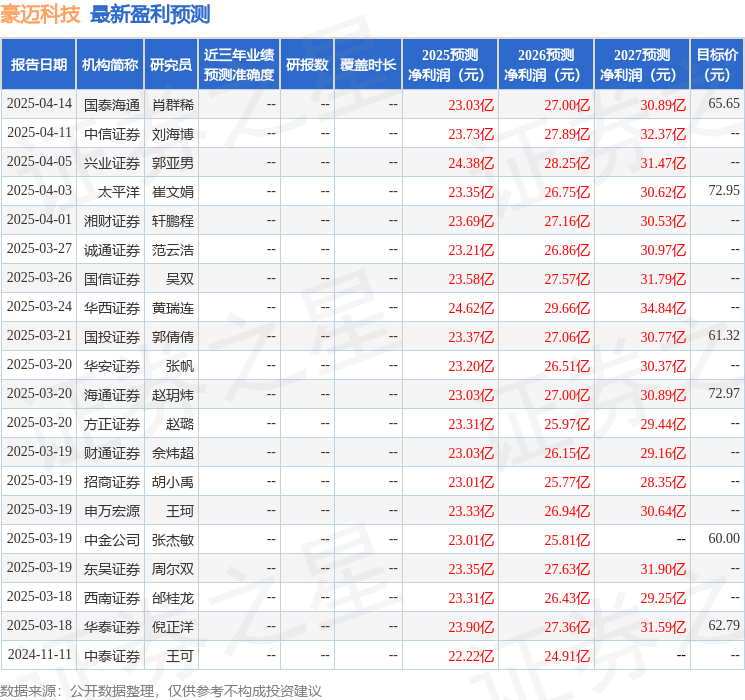Screen dimensions: 745x700
Task: Click the 2025预测净利润 column header
Action: (x=450, y=64)
